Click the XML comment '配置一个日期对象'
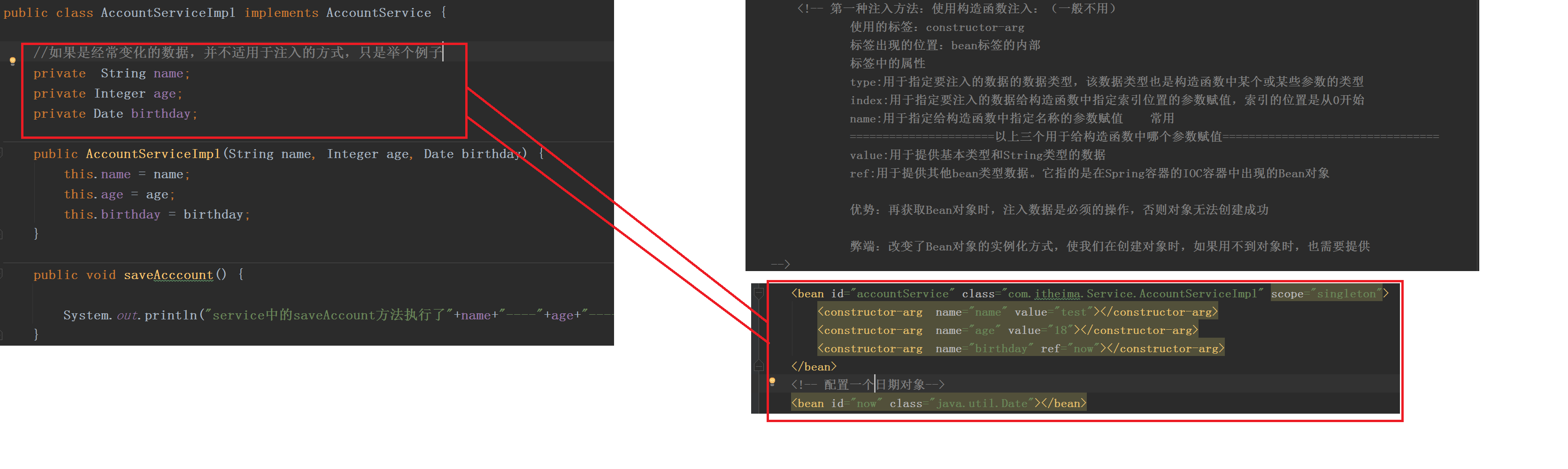The width and height of the screenshot is (1568, 469). 868,385
